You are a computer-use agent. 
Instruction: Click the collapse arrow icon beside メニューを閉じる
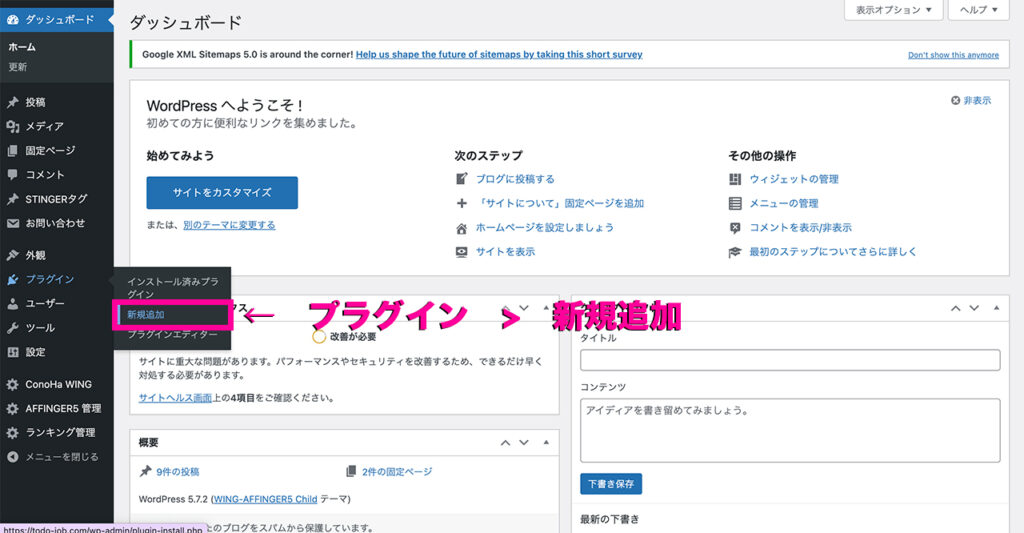pos(12,457)
